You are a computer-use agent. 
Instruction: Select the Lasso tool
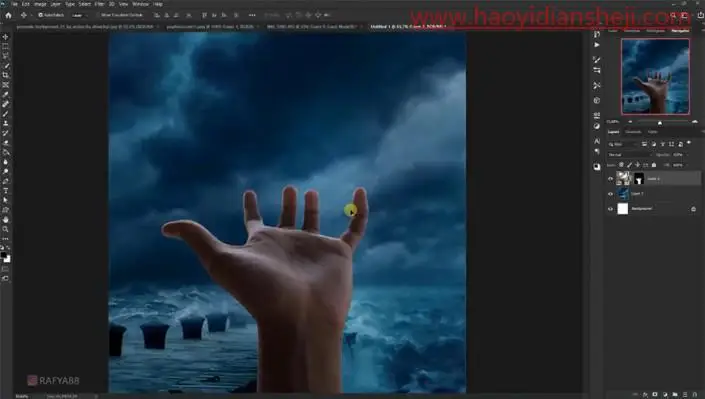point(5,56)
